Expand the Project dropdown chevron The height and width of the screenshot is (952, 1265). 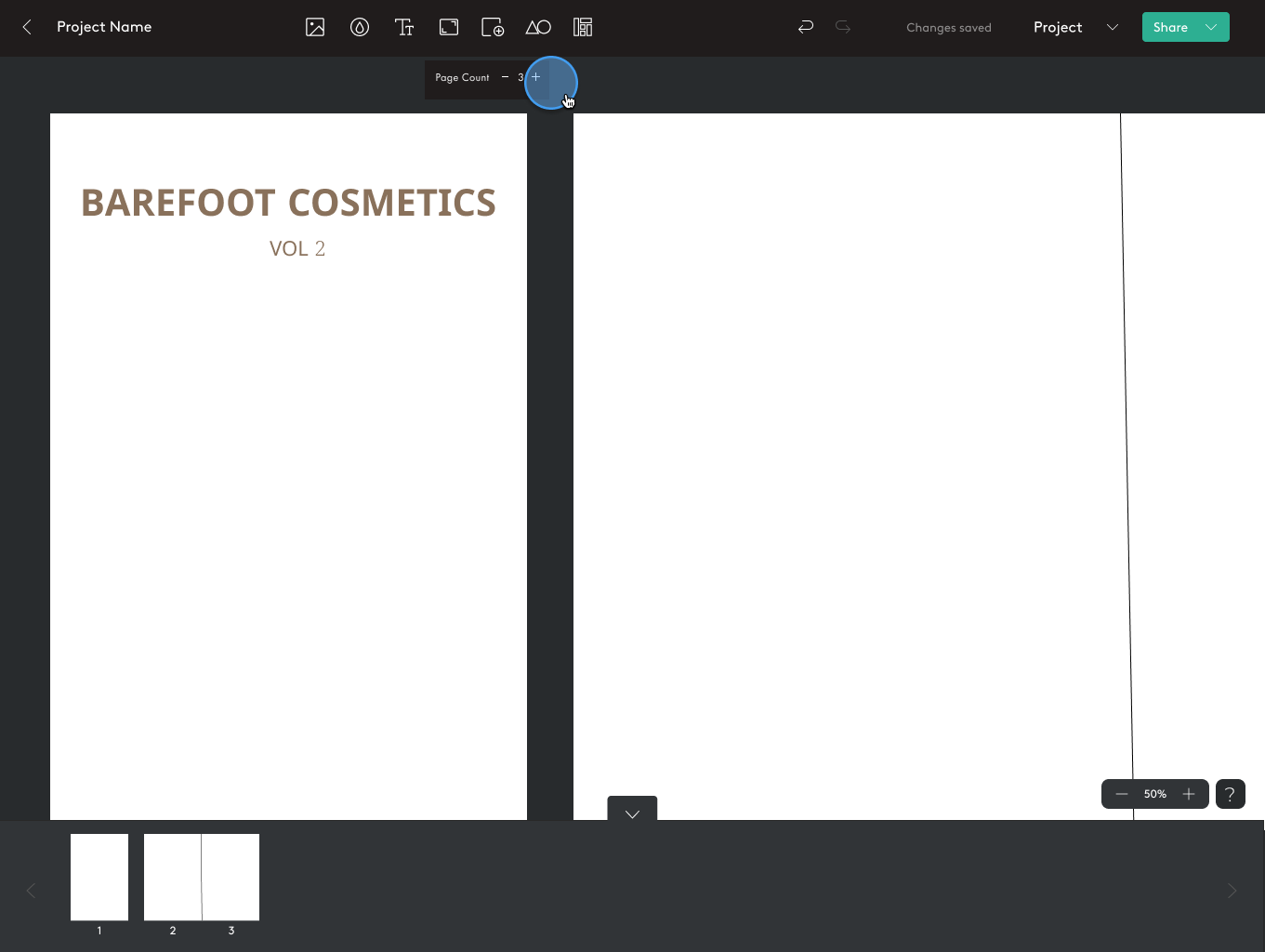click(x=1113, y=27)
